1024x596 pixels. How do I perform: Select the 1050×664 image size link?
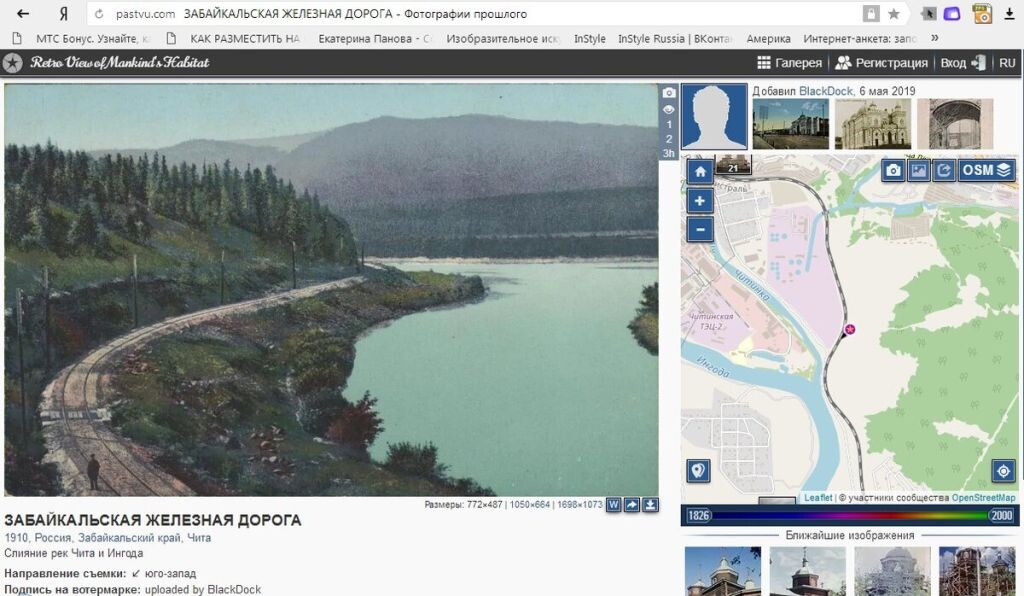(530, 505)
